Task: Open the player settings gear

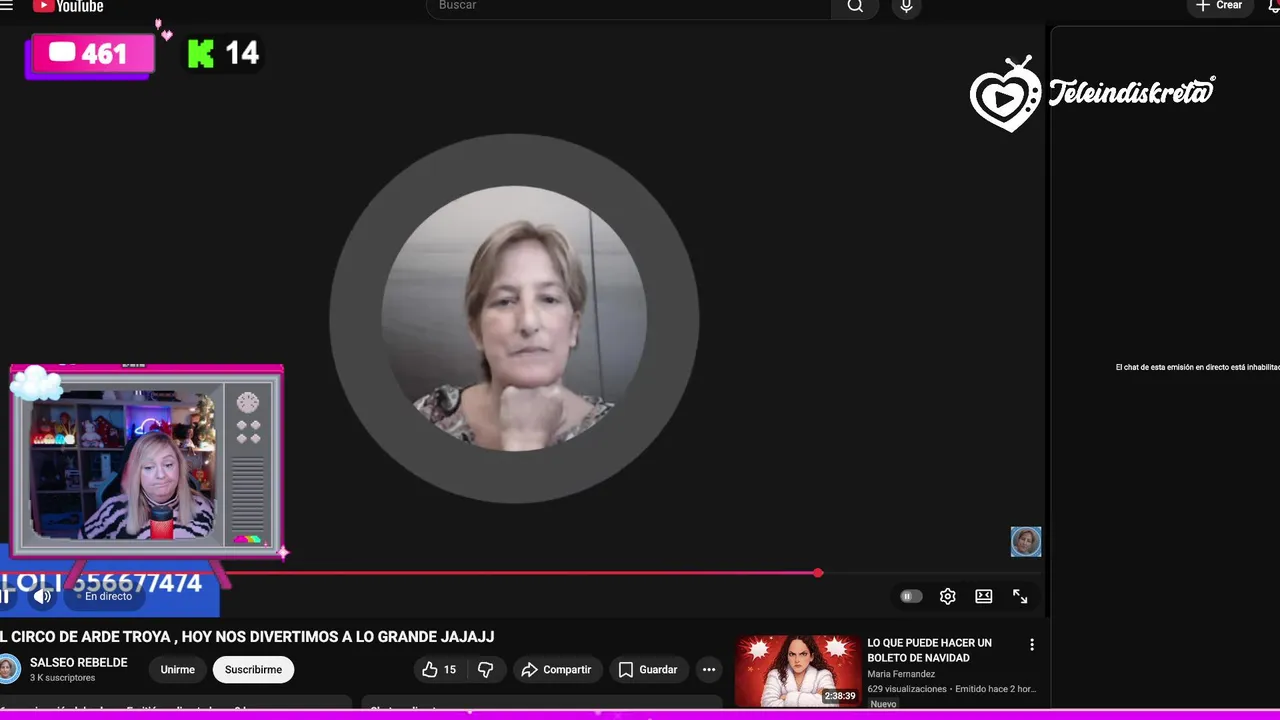Action: 947,596
